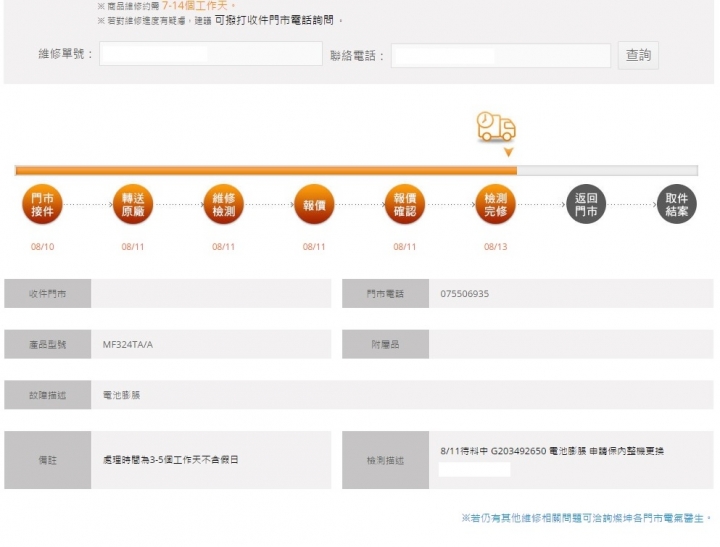
Task: Click the 故障描述 label cell
Action: coord(47,395)
